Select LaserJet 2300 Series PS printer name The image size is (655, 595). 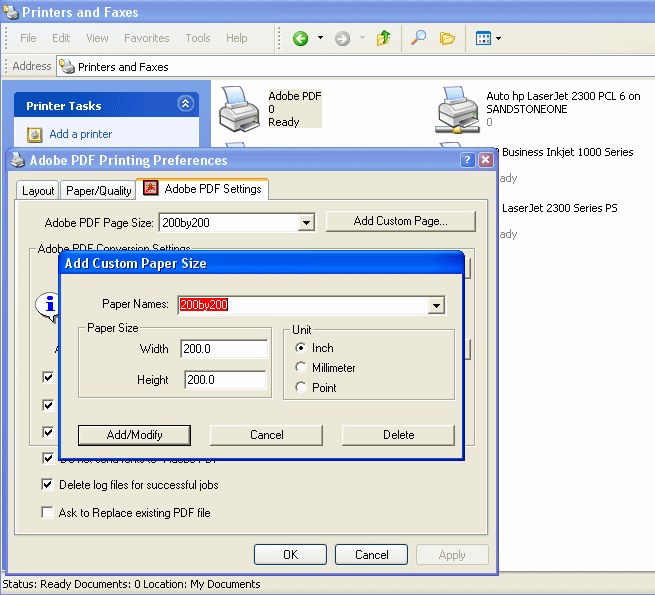(559, 208)
